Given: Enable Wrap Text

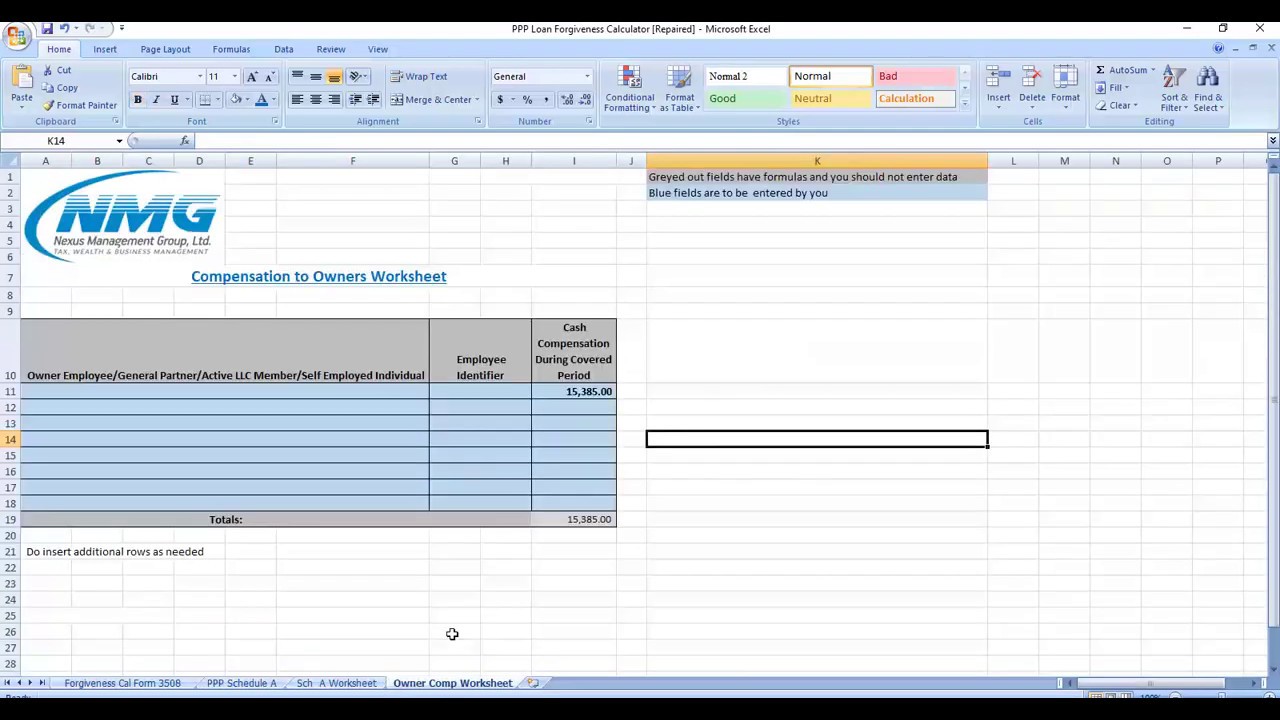Looking at the screenshot, I should (419, 77).
